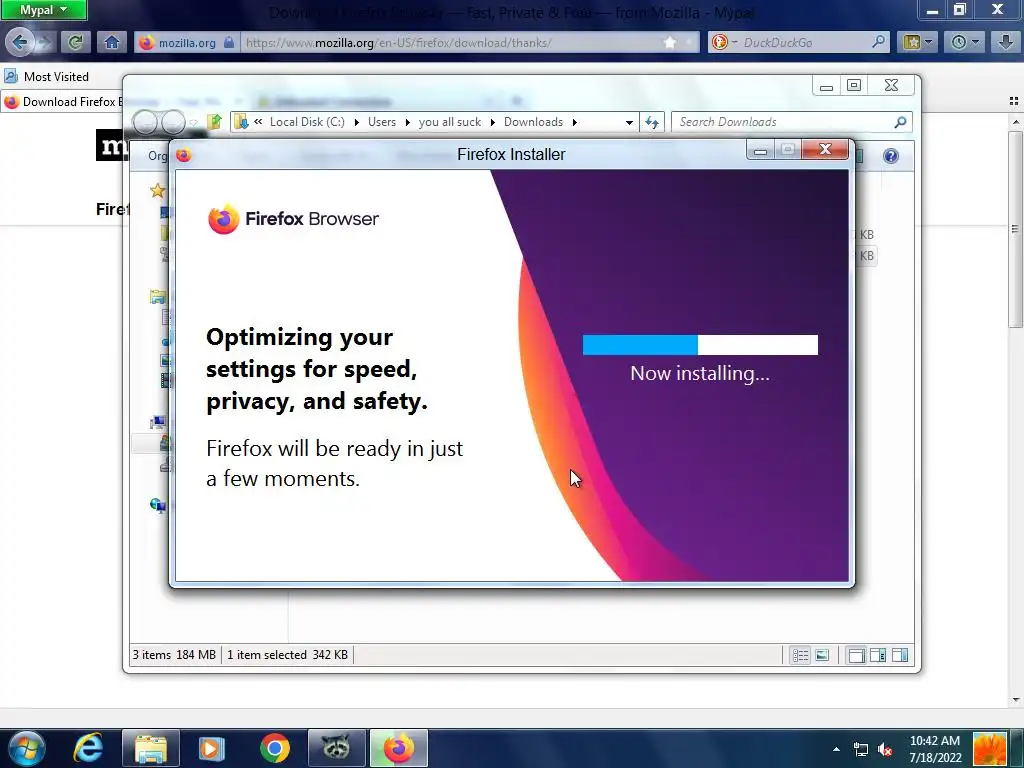Click mozilla.org site identity badge
The image size is (1024, 768).
pos(186,42)
